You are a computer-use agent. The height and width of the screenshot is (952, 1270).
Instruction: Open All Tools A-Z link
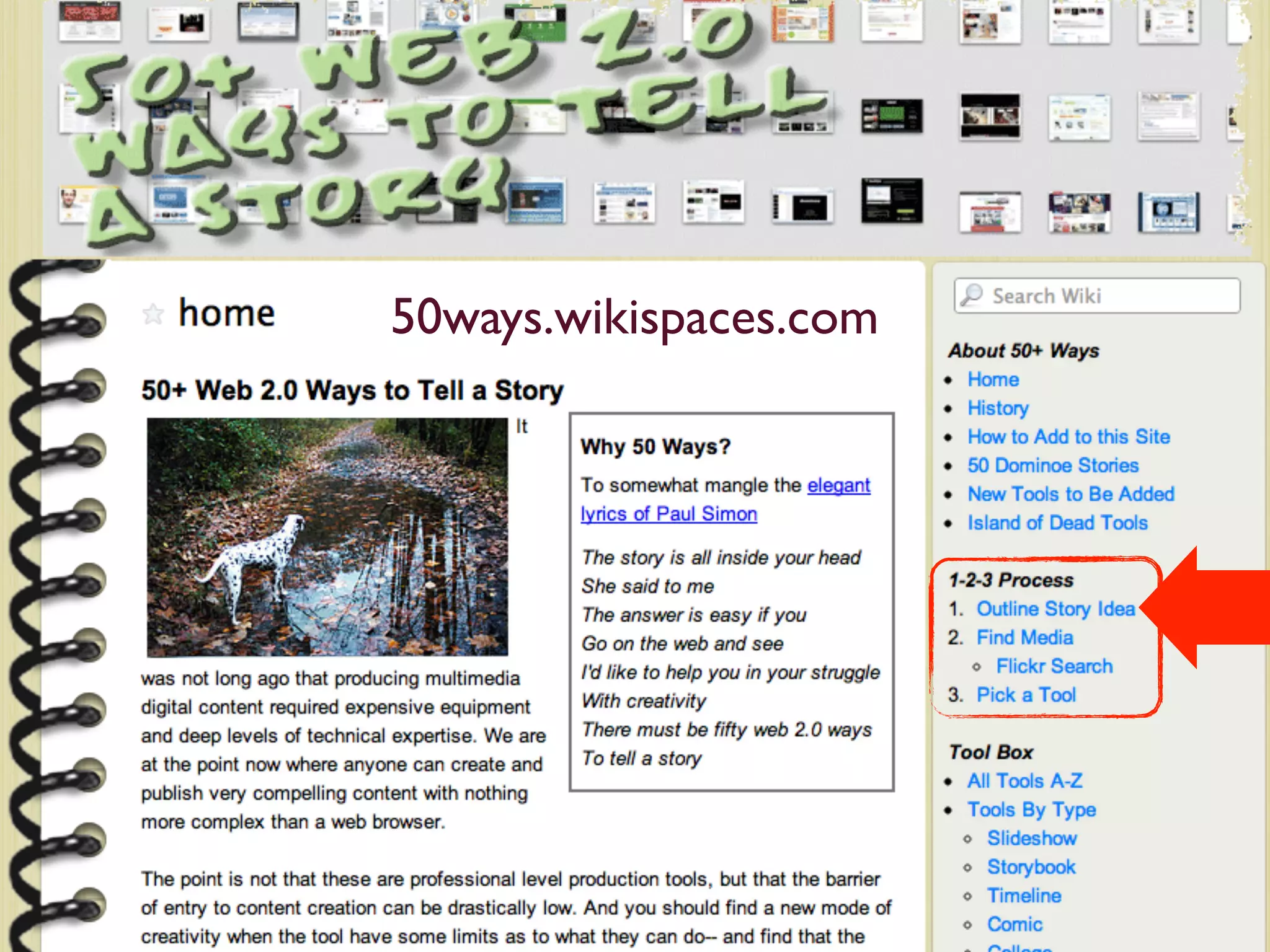1025,780
